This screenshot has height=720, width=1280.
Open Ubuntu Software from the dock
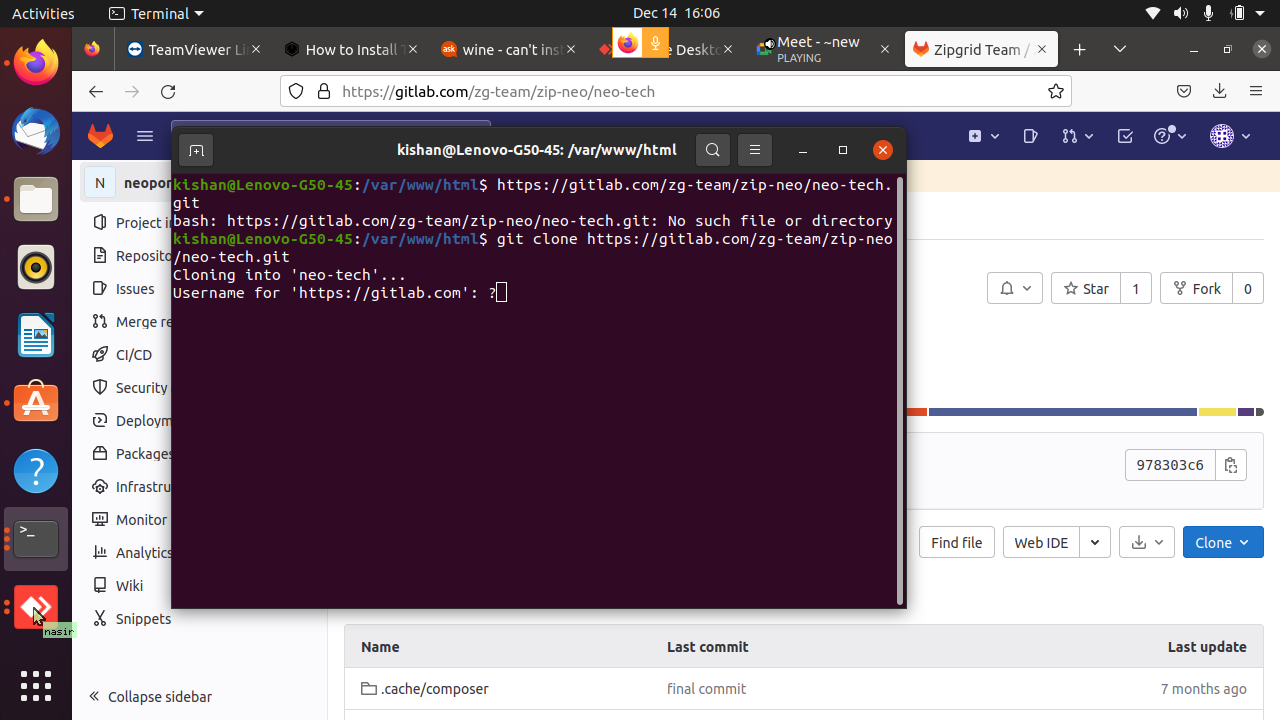[x=36, y=403]
